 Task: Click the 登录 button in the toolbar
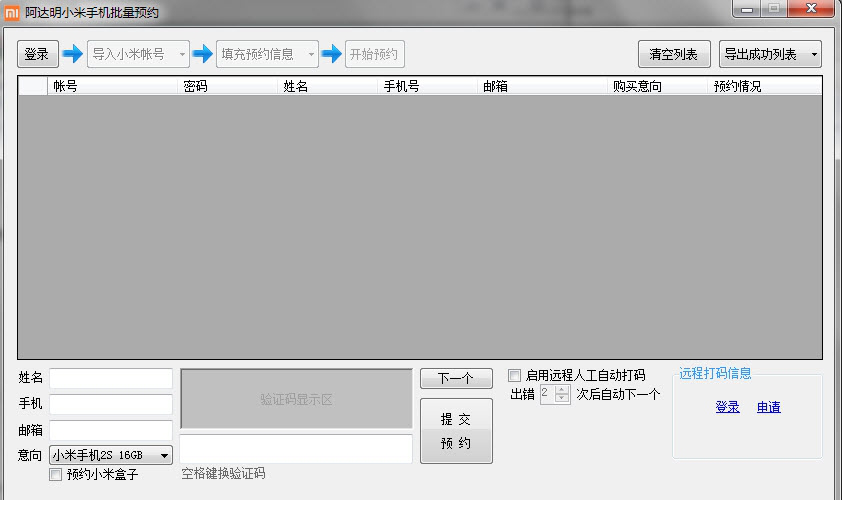tap(38, 54)
